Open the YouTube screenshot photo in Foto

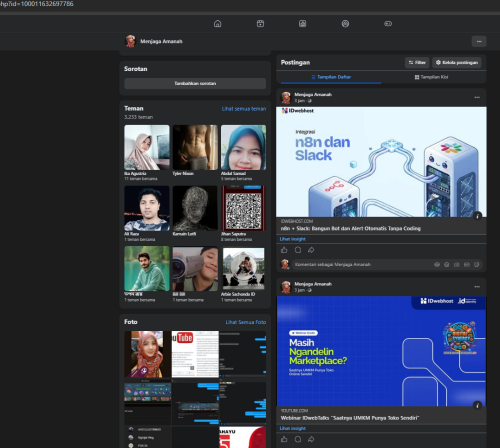tap(195, 354)
